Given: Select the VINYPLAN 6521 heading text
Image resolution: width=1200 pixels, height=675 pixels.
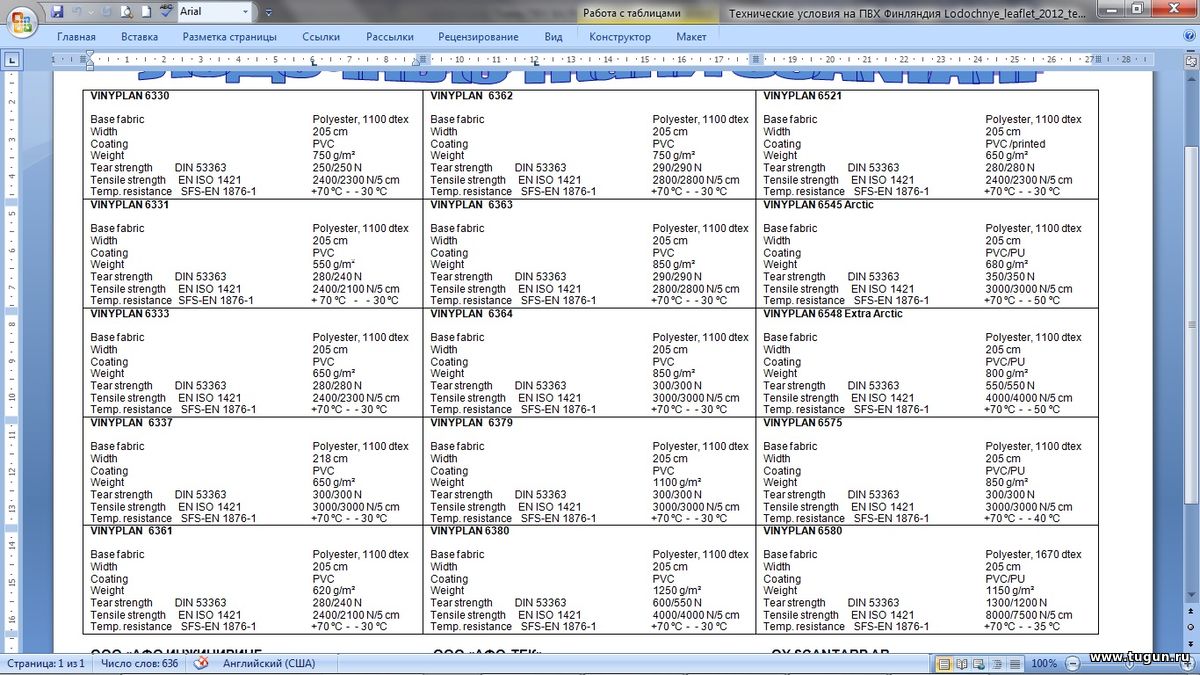Looking at the screenshot, I should [802, 96].
